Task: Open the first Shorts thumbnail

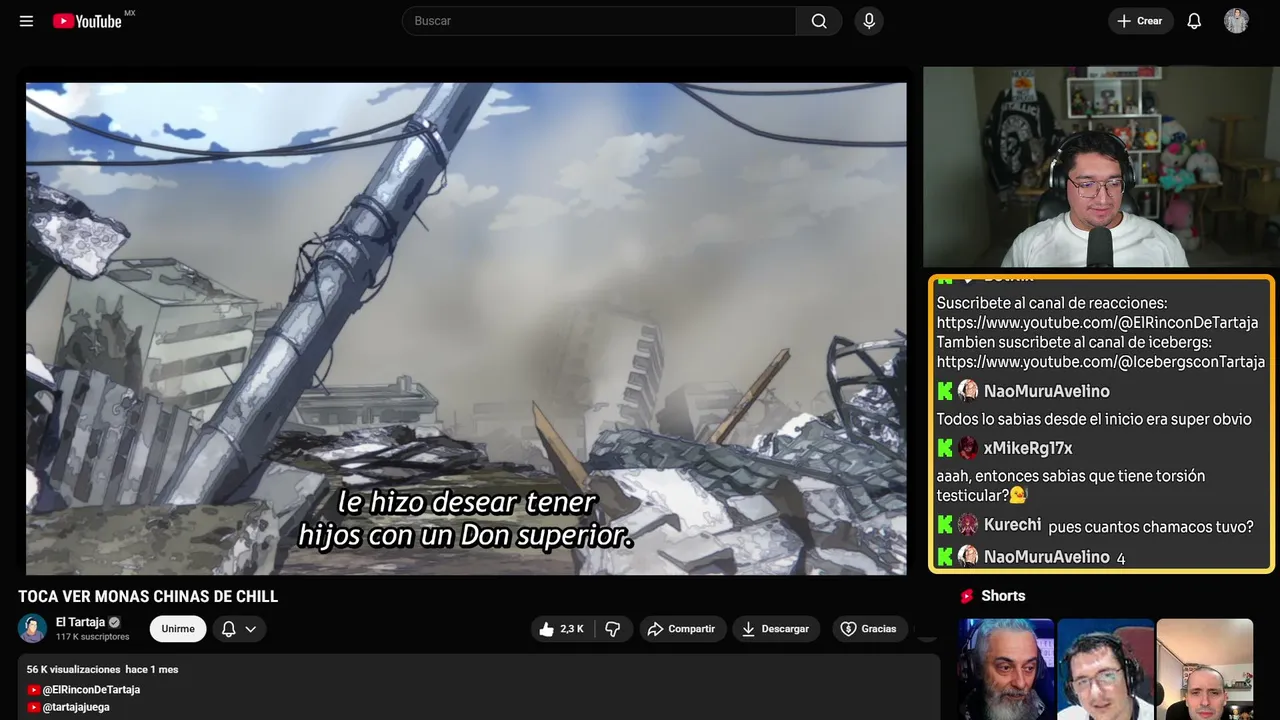Action: pyautogui.click(x=1006, y=669)
